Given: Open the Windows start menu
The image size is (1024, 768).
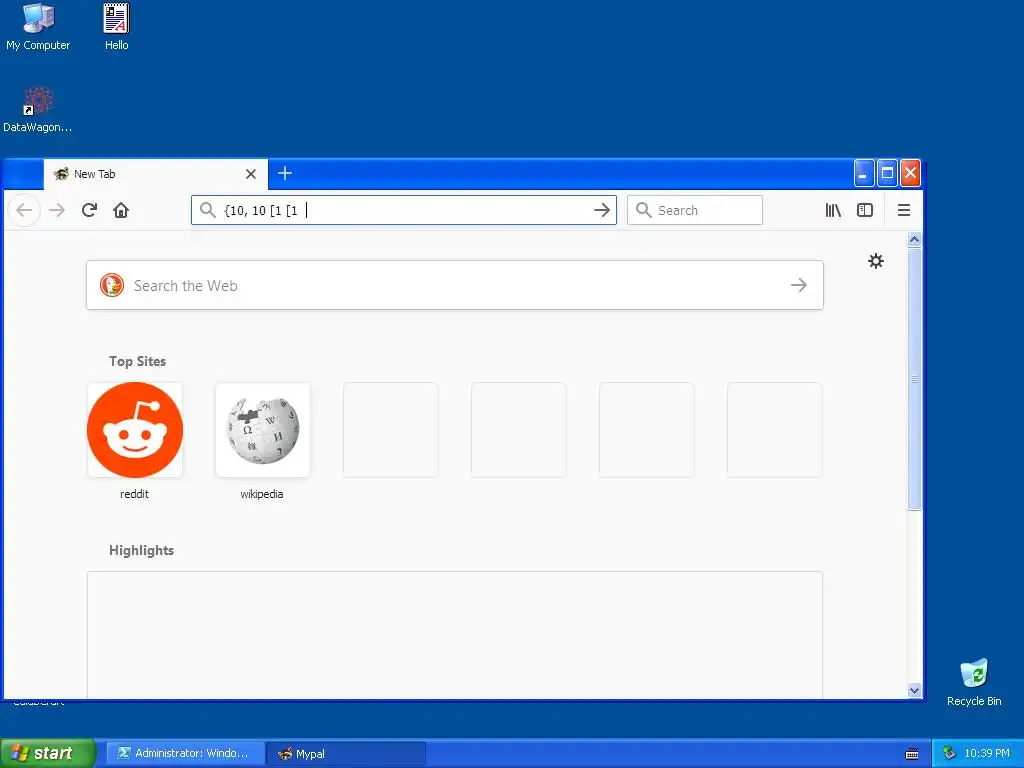Looking at the screenshot, I should point(47,754).
